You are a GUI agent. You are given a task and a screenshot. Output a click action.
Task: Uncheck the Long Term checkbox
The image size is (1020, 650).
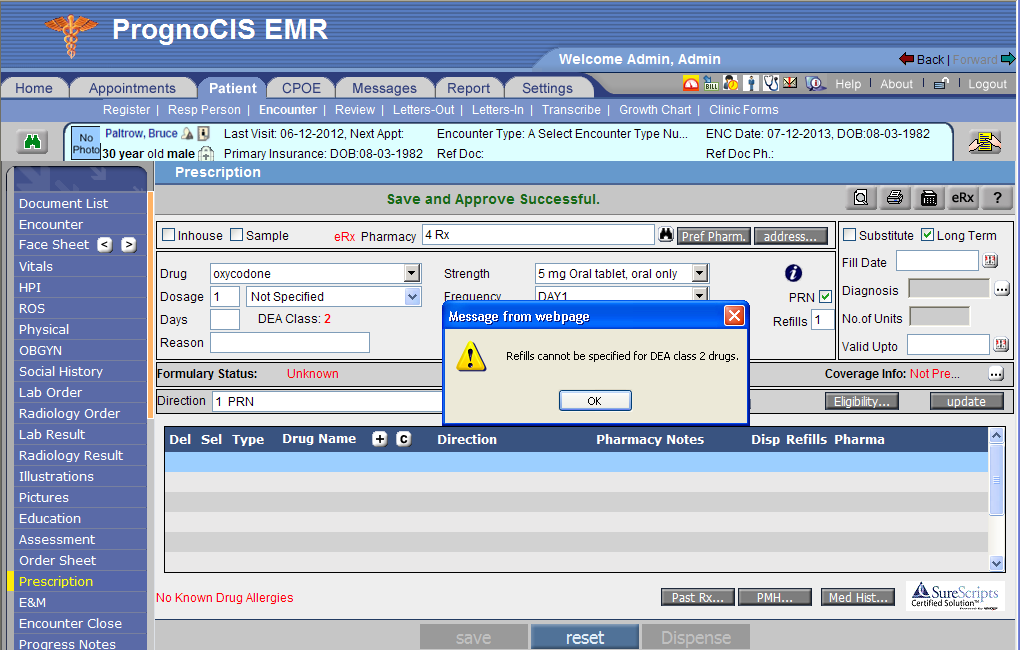(928, 235)
